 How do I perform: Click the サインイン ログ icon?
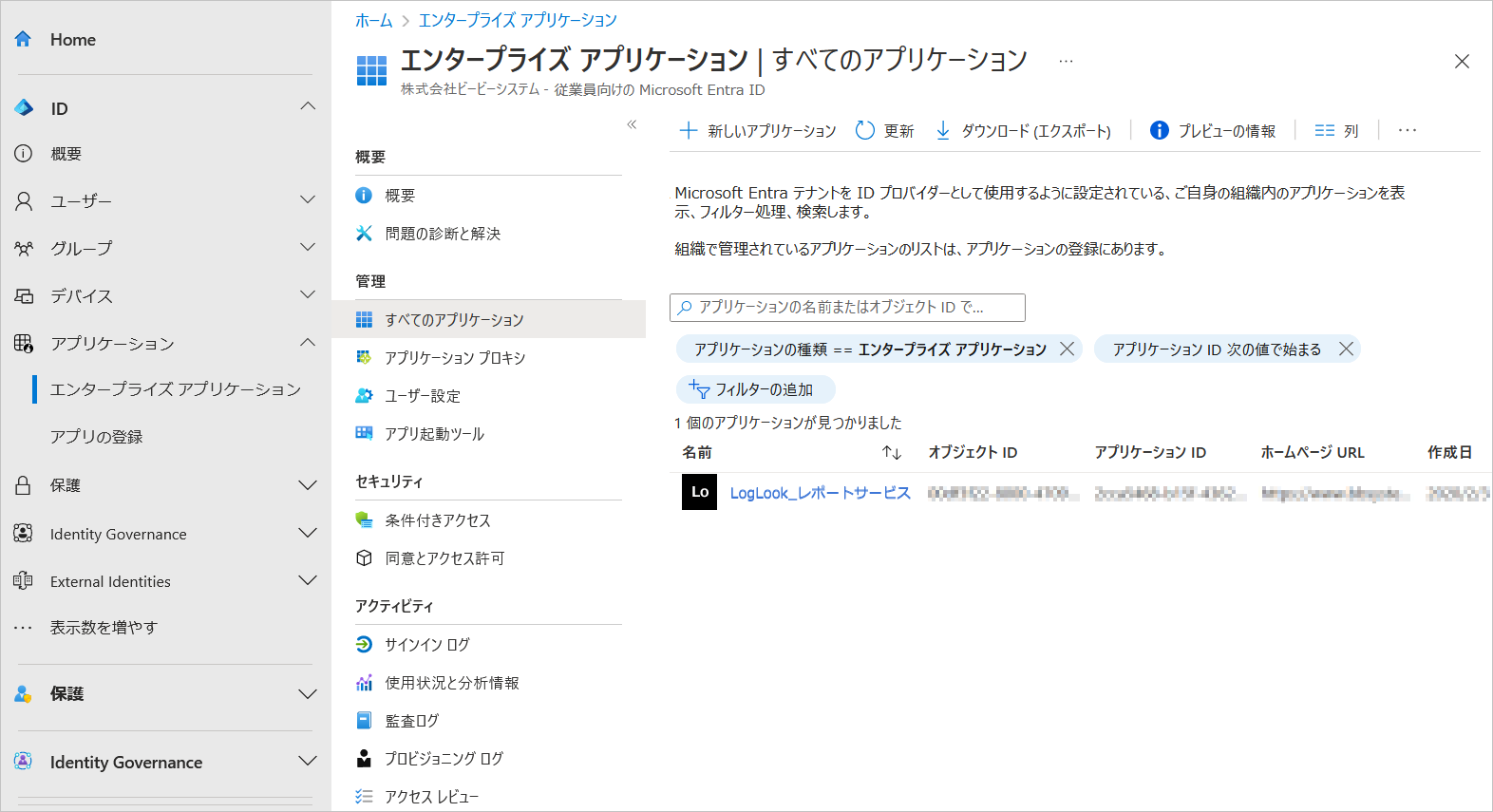364,645
